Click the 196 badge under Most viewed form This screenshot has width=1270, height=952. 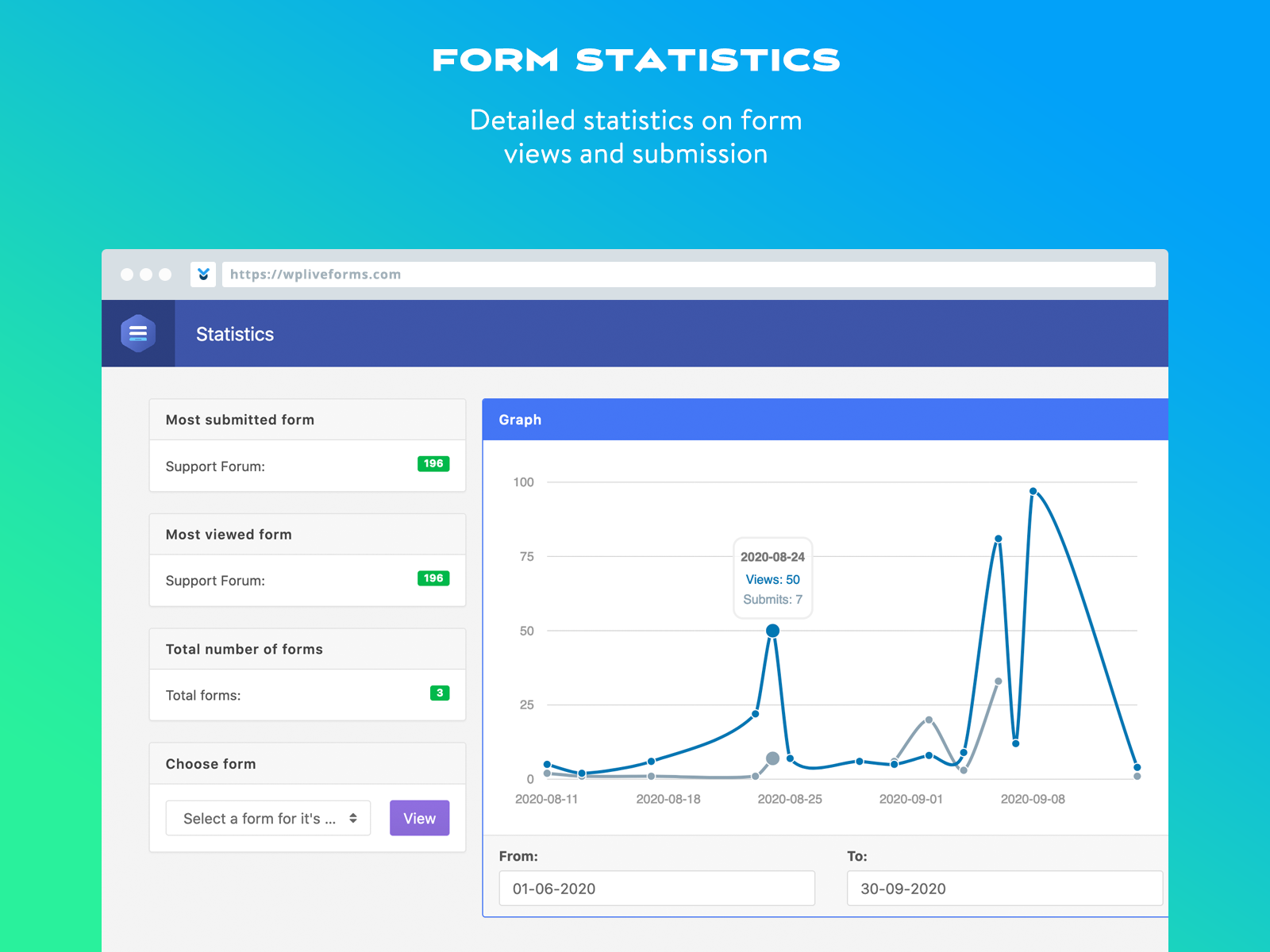(433, 578)
